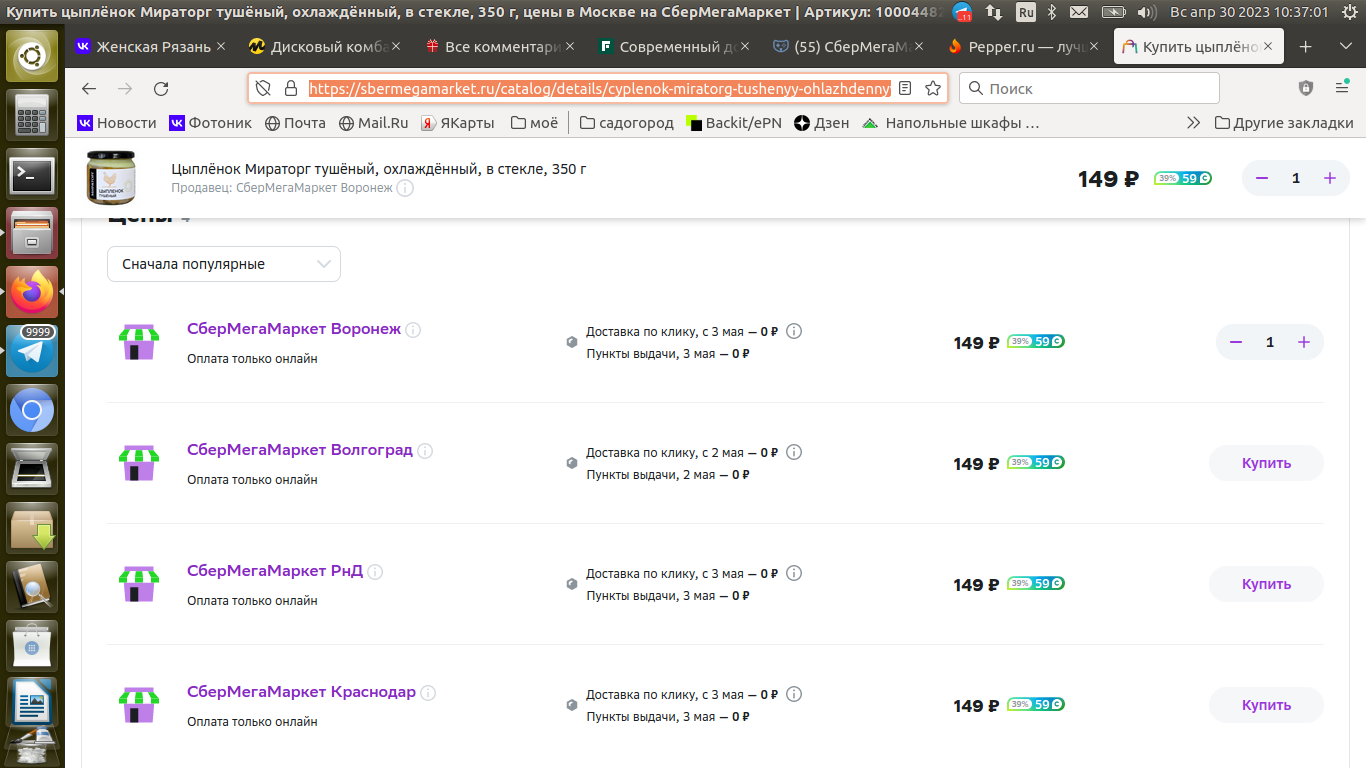Screen dimensions: 1366x768
Task: Launch Firefox from the dock
Action: (x=33, y=292)
